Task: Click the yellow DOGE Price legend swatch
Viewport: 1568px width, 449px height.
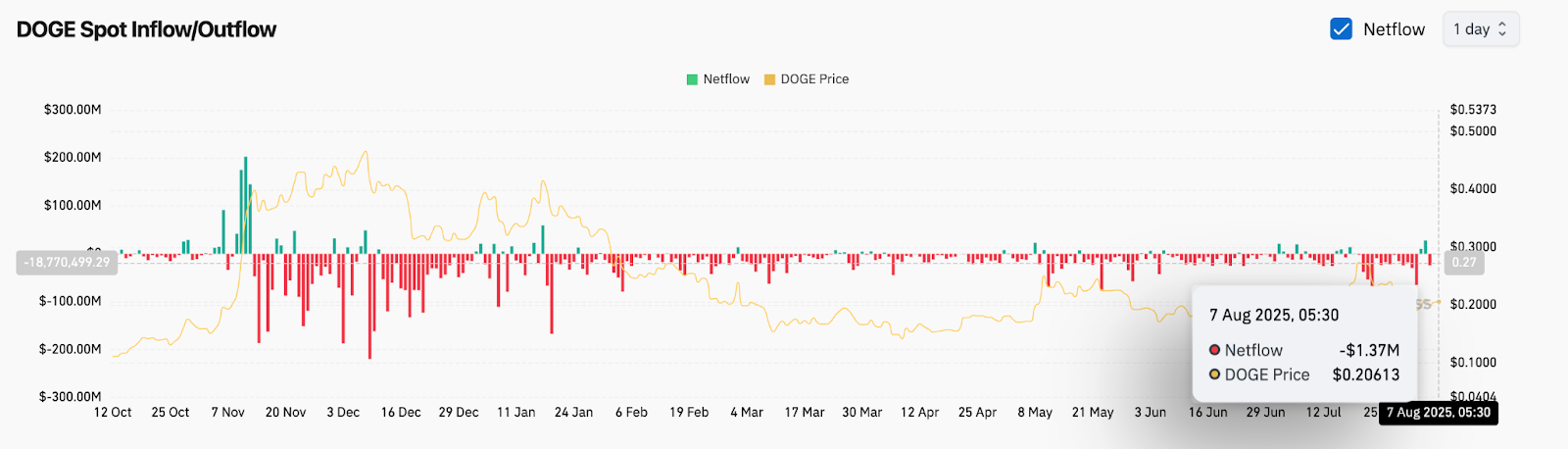Action: 769,79
